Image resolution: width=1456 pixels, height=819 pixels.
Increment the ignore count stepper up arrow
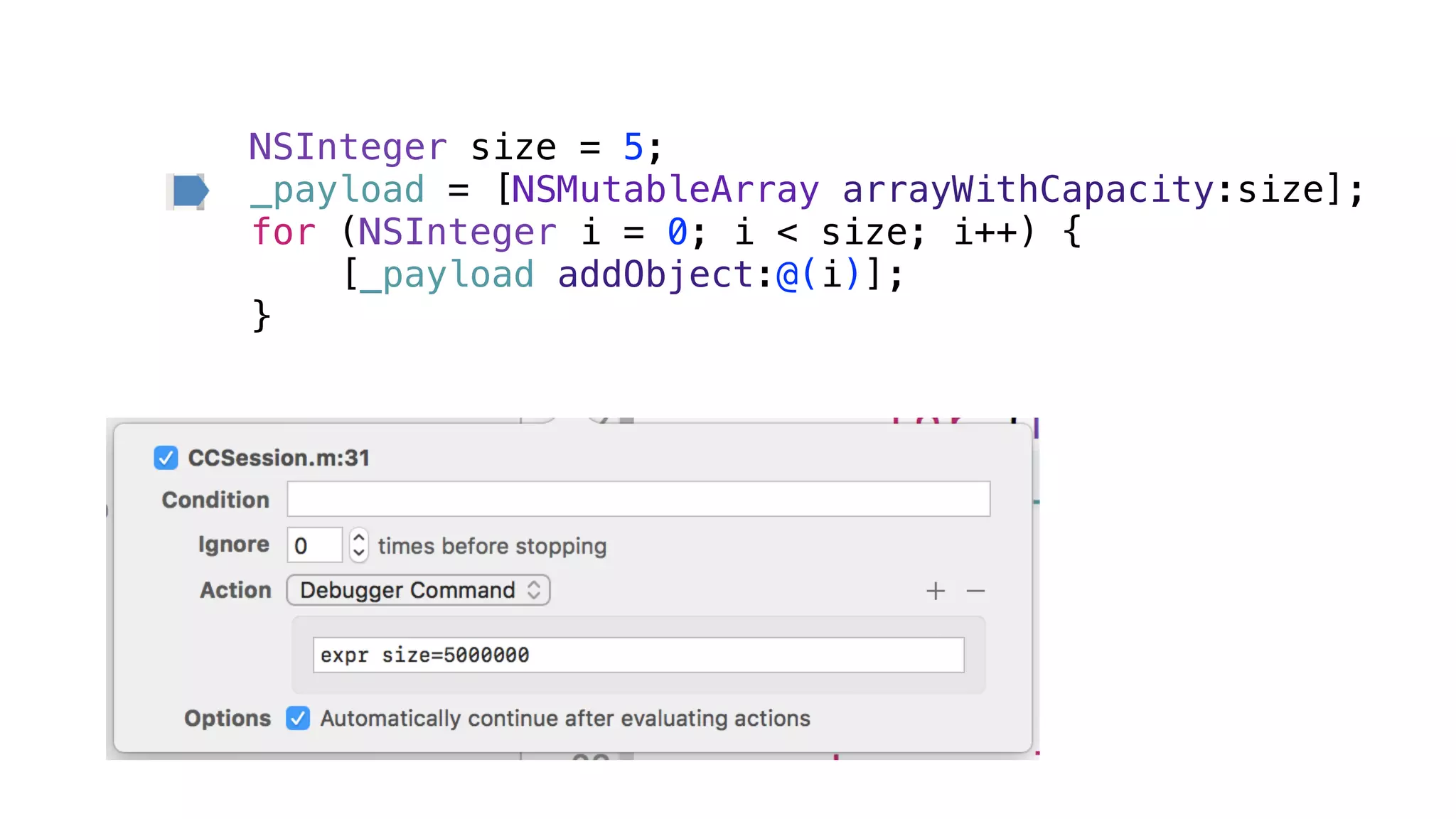tap(359, 537)
